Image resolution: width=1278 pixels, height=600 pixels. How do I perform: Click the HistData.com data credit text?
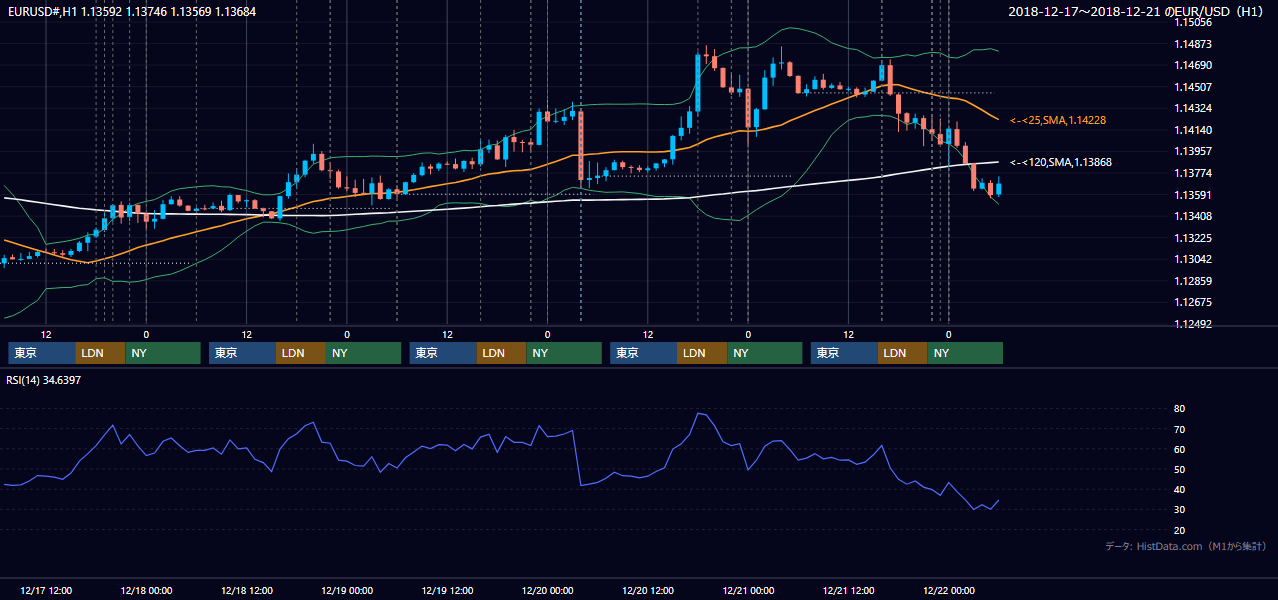pos(1186,546)
